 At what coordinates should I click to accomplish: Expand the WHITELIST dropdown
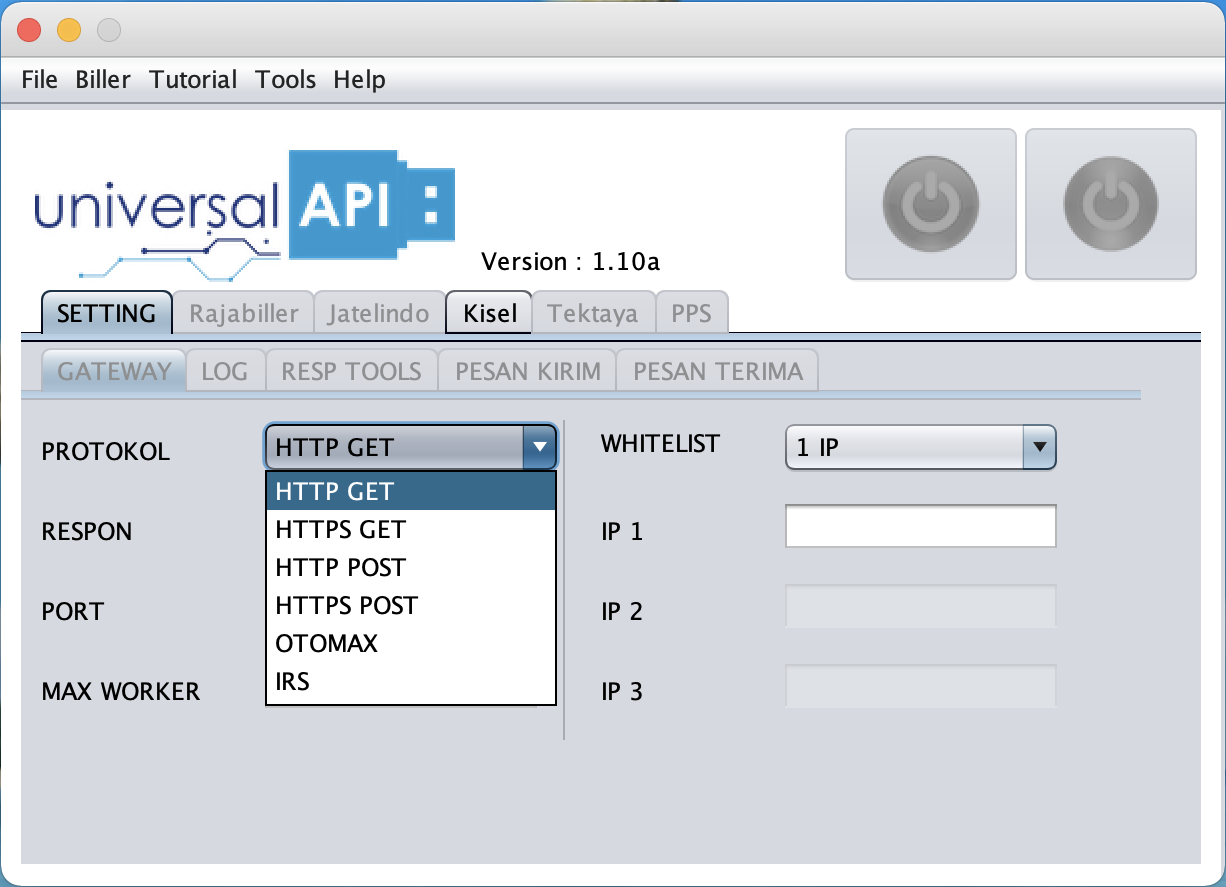(x=921, y=448)
